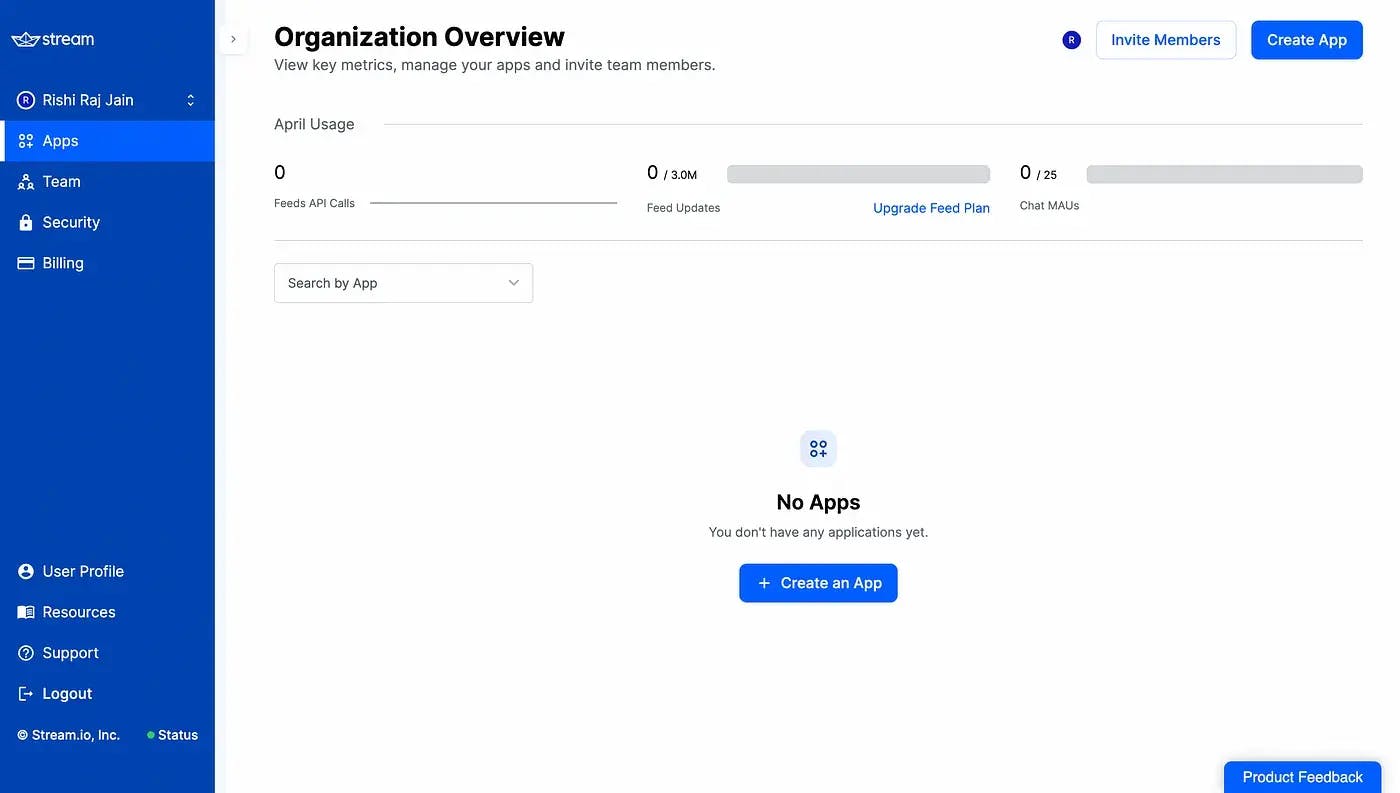Click the User Profile avatar icon
The height and width of the screenshot is (793, 1400).
pyautogui.click(x=26, y=572)
